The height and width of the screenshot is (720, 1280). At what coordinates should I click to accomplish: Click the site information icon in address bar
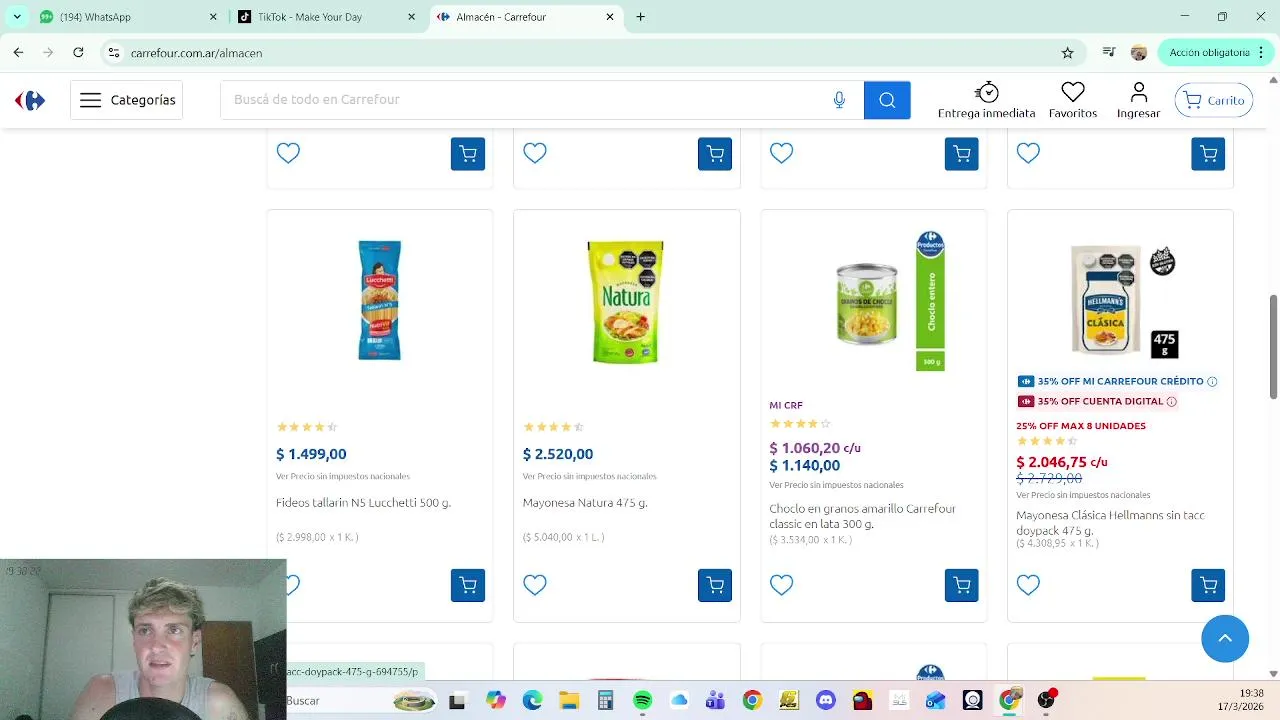[114, 53]
